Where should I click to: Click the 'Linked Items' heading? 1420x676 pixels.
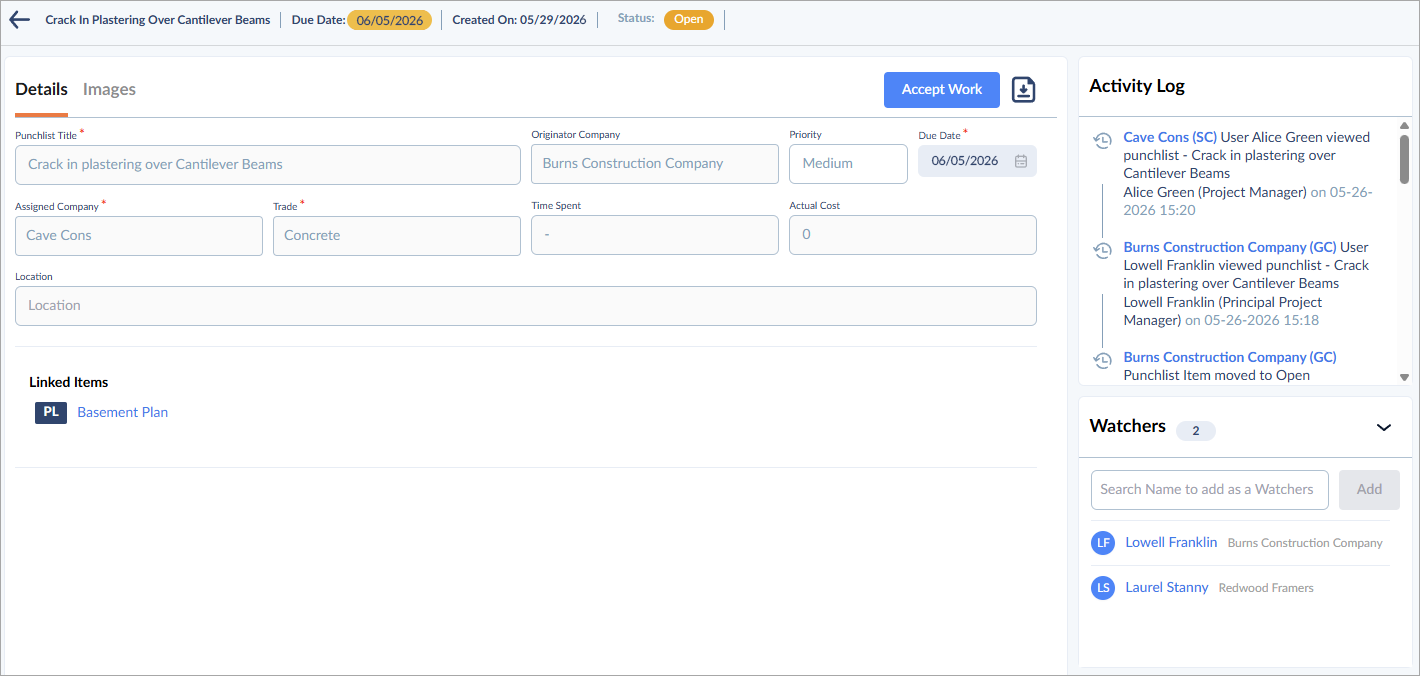pos(69,382)
